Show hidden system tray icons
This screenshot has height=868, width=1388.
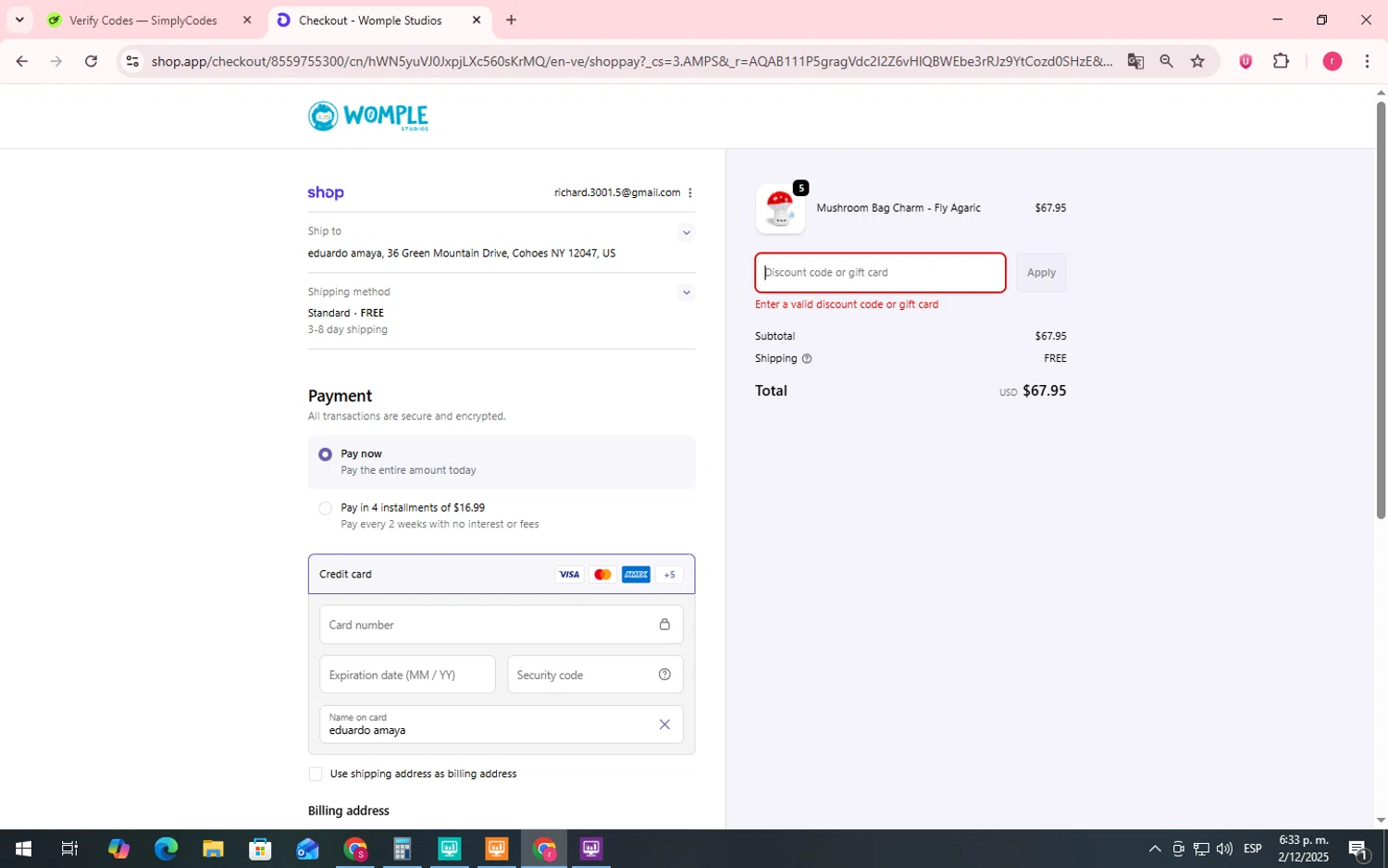pyautogui.click(x=1155, y=849)
